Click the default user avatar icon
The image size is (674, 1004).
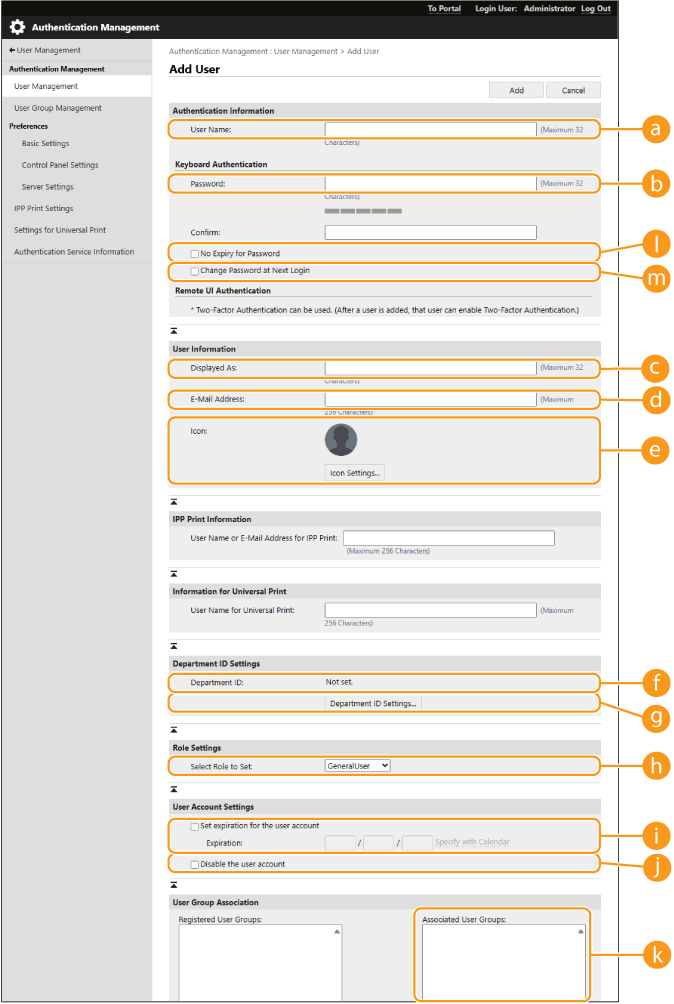tap(341, 440)
